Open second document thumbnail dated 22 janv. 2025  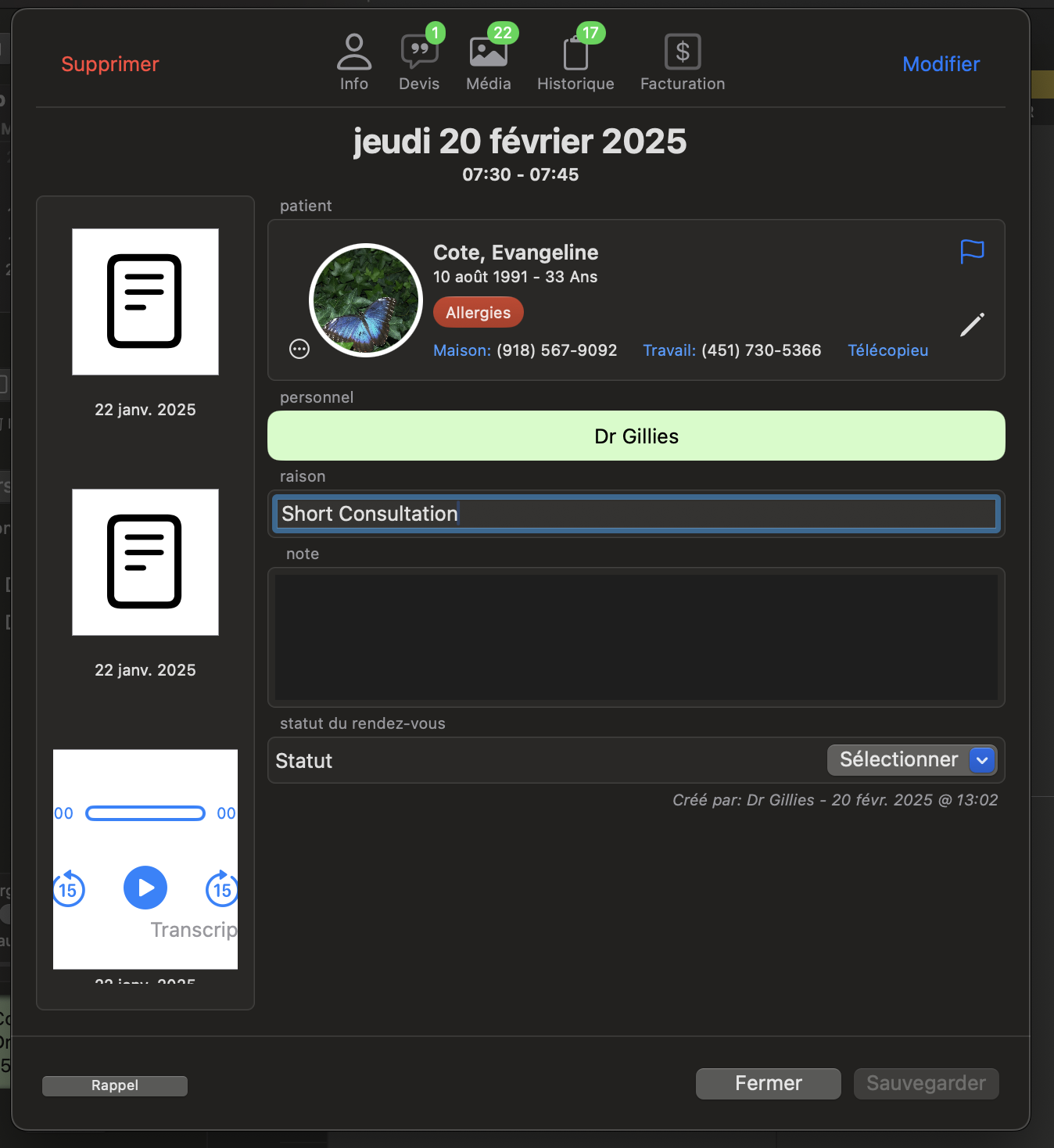pyautogui.click(x=145, y=562)
